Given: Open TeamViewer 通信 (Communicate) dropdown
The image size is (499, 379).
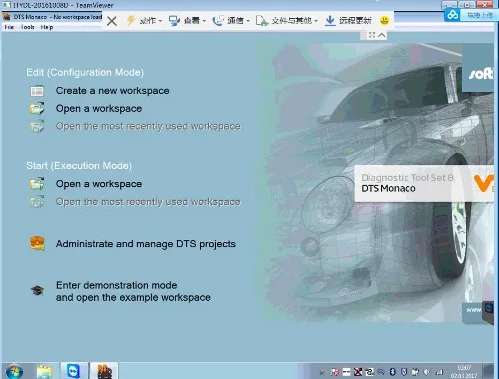Looking at the screenshot, I should point(231,21).
